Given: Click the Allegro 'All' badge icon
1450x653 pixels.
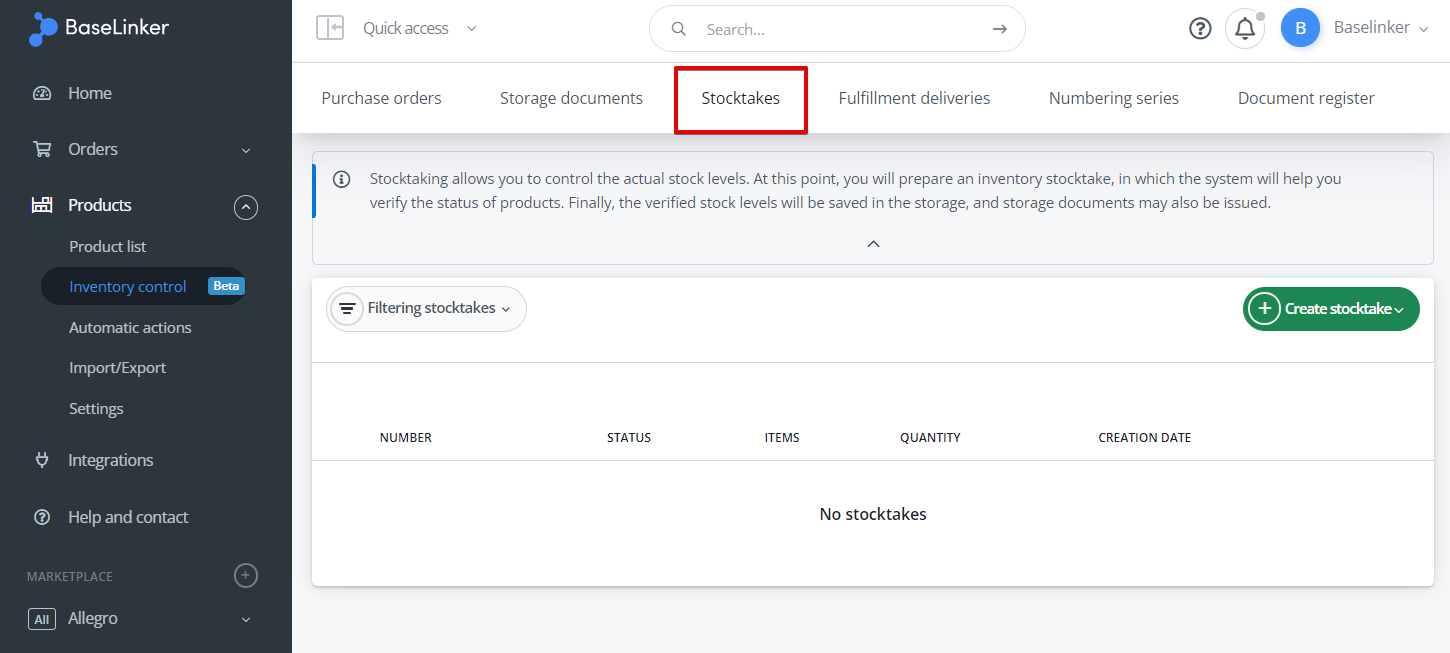Looking at the screenshot, I should click(42, 619).
